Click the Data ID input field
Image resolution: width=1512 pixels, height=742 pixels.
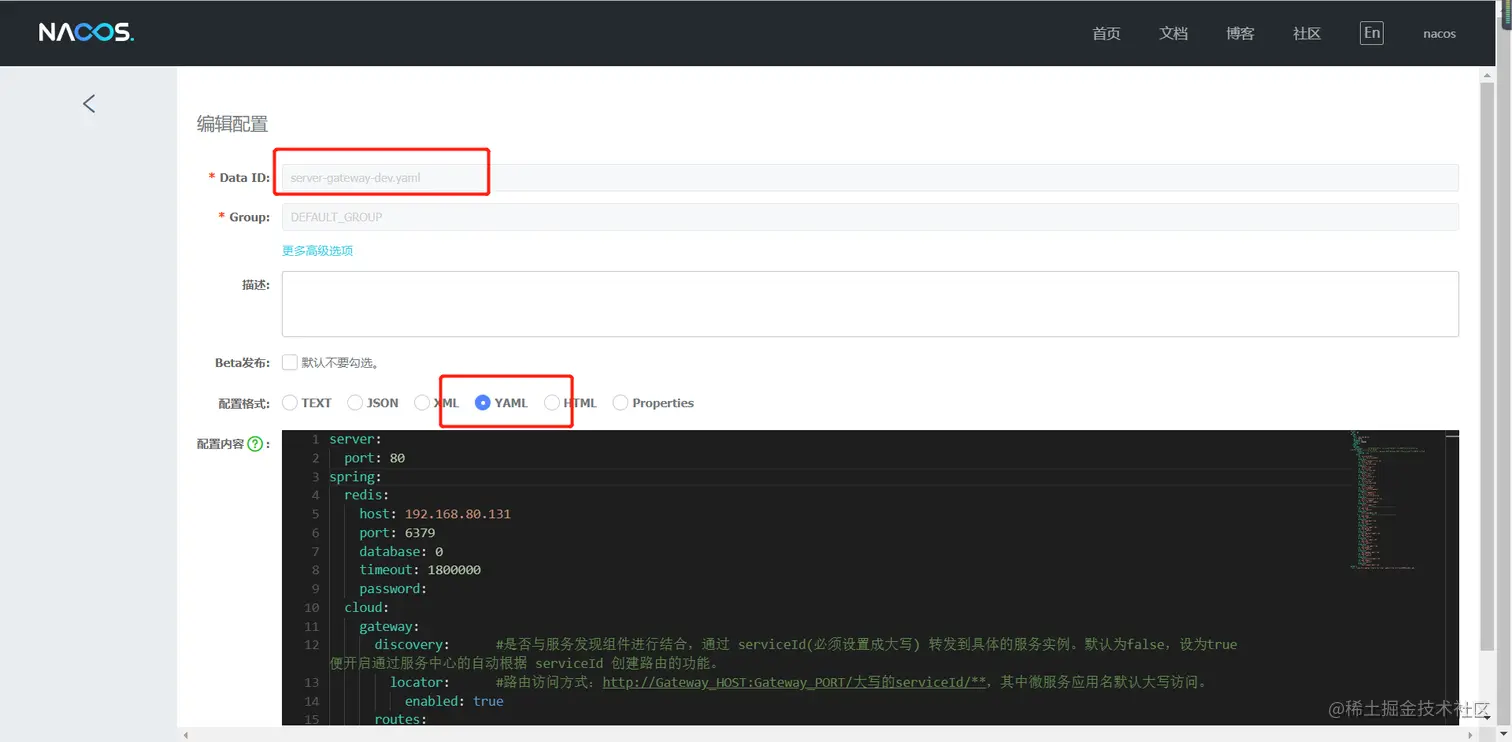[x=870, y=178]
